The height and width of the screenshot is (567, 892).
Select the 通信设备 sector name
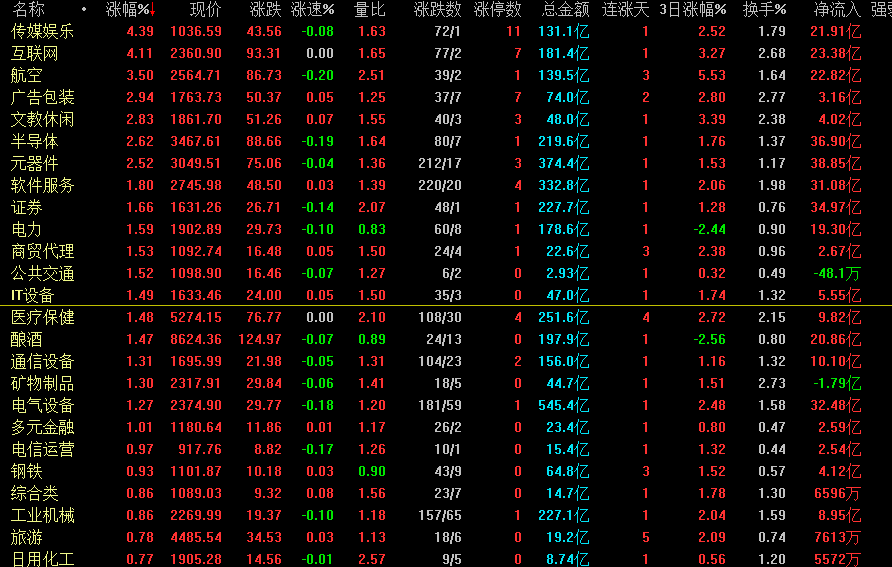coord(43,361)
